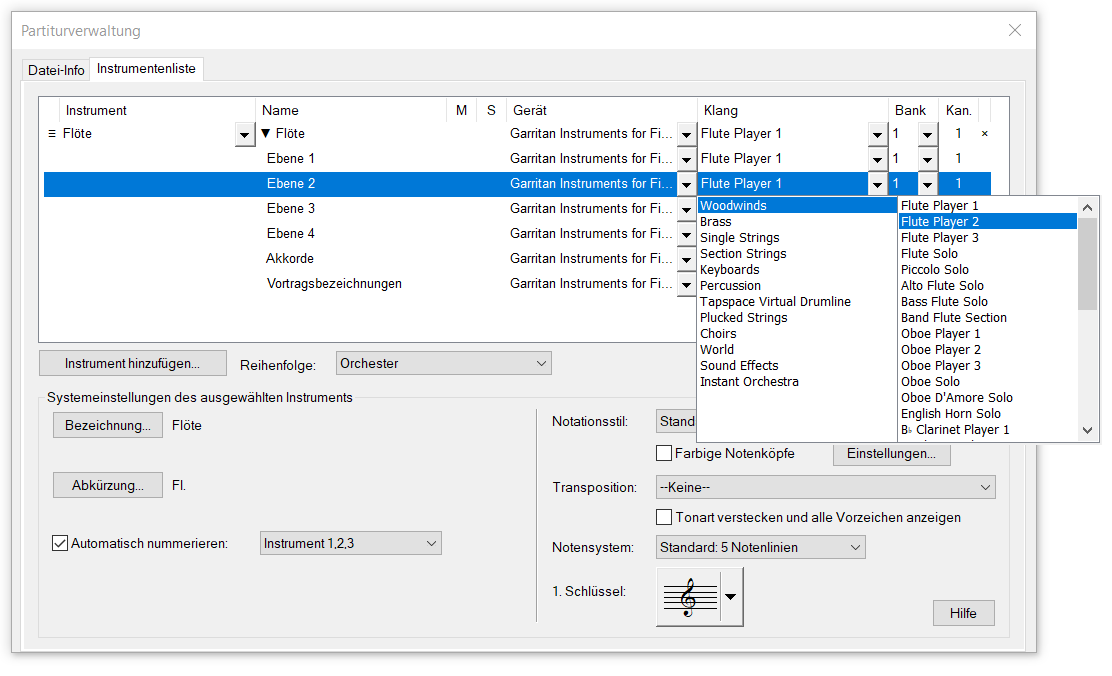This screenshot has height=676, width=1112.
Task: Choose Section Strings category
Action: [x=797, y=253]
